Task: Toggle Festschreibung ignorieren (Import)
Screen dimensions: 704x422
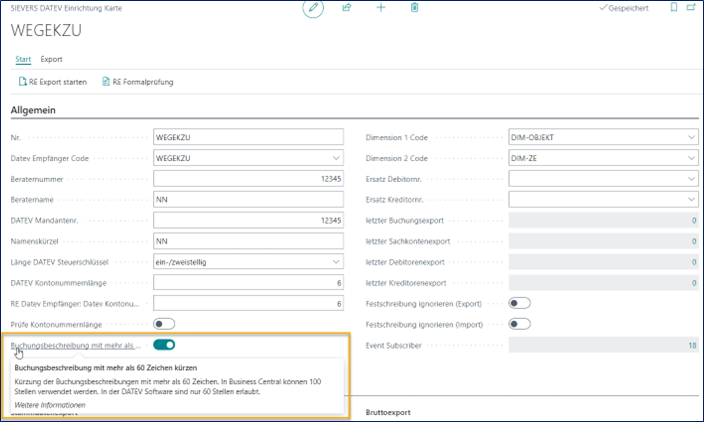Action: (x=520, y=324)
